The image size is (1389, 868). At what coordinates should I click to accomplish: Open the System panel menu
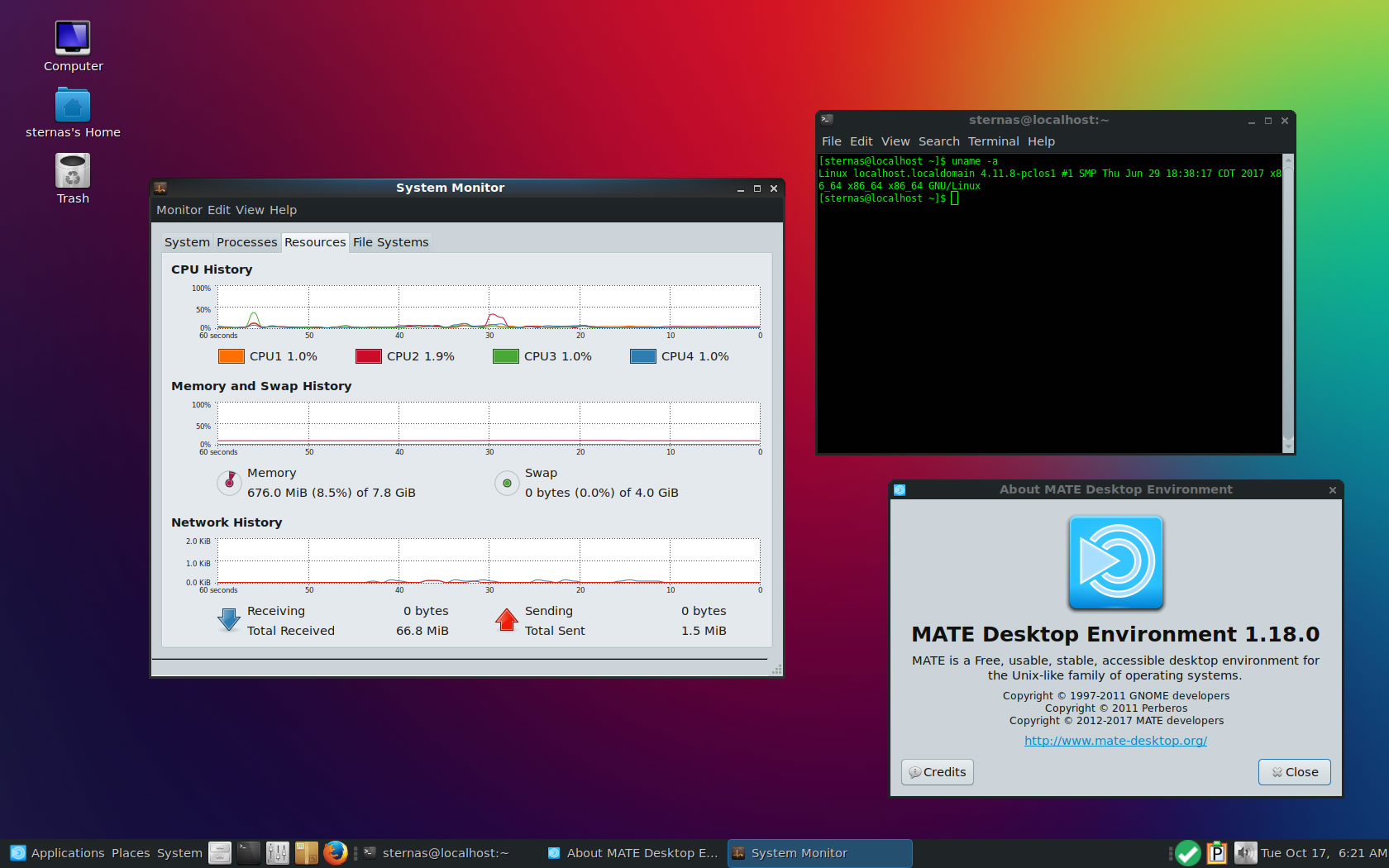pyautogui.click(x=179, y=853)
